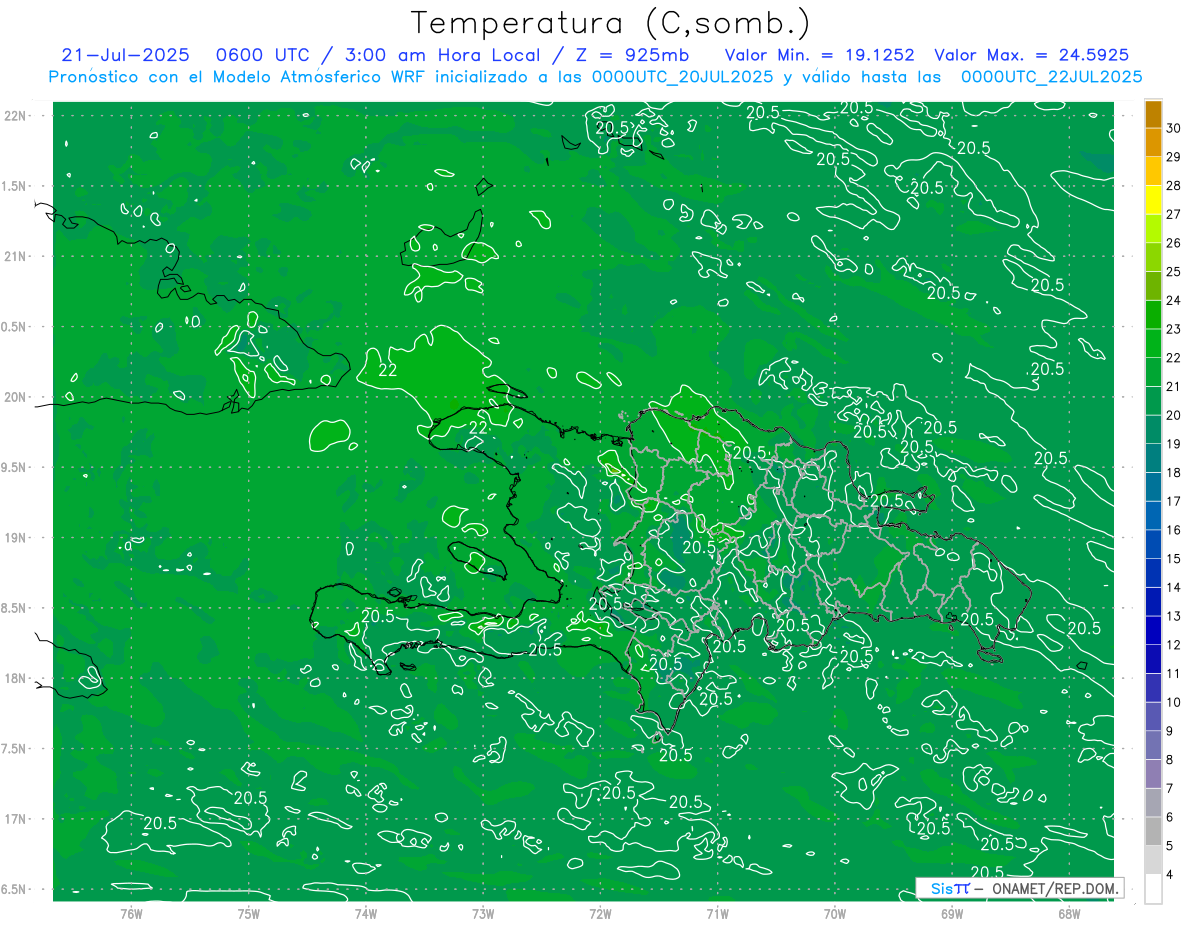Click the '28' color scale label
The image size is (1200, 927).
1174,186
